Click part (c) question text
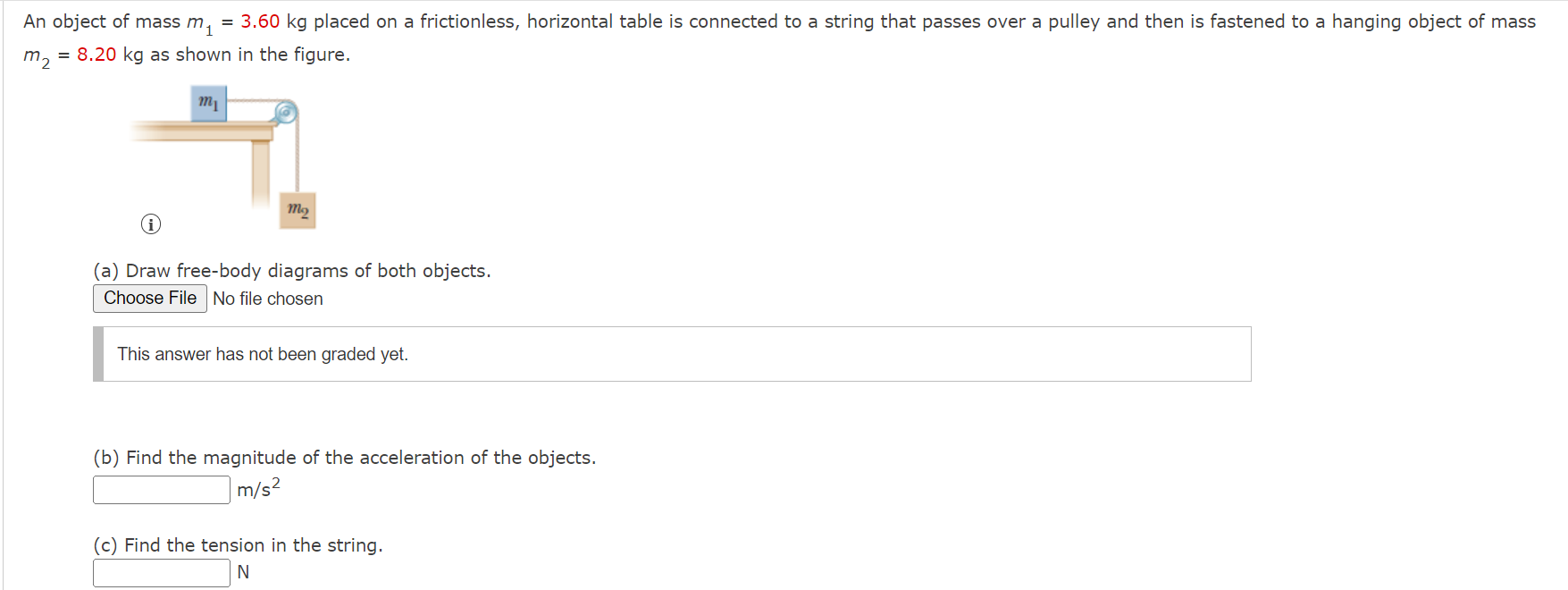The image size is (1568, 590). click(x=237, y=544)
